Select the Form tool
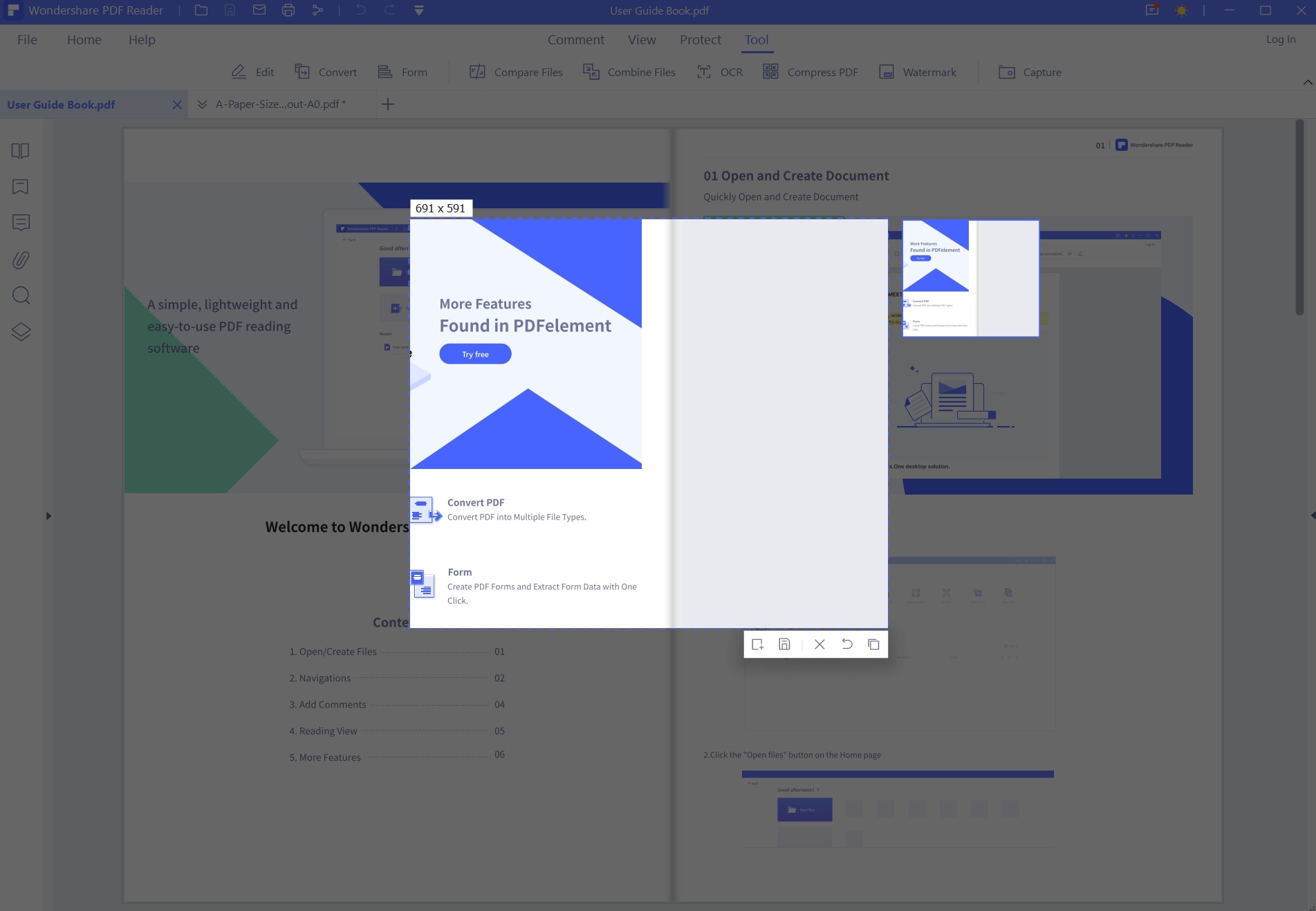Viewport: 1316px width, 911px height. [402, 72]
